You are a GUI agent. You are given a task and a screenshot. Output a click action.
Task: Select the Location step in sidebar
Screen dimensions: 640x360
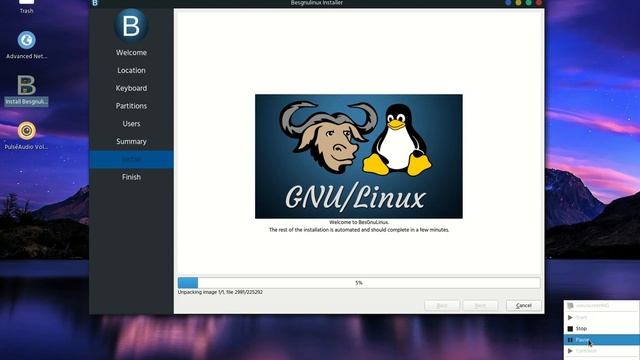click(131, 70)
